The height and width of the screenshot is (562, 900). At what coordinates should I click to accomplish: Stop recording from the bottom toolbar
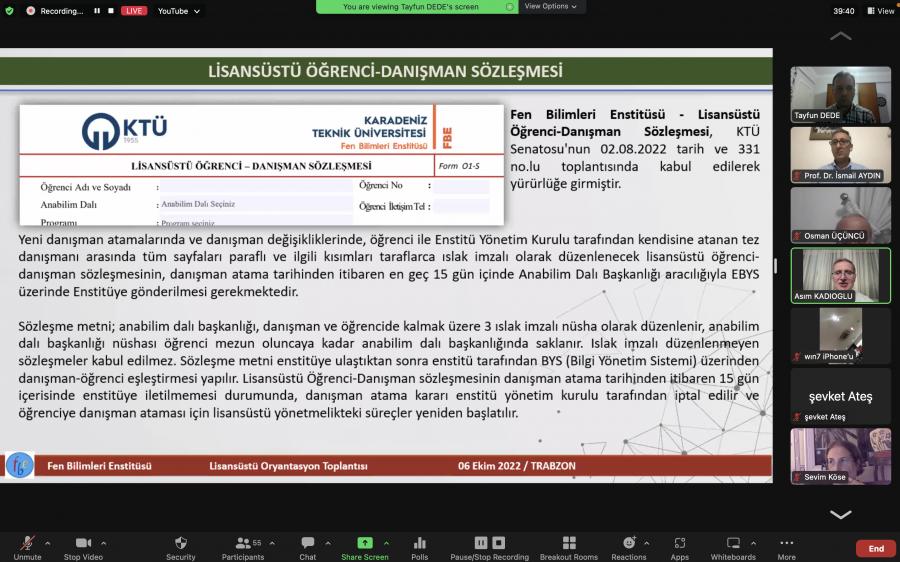coord(499,542)
